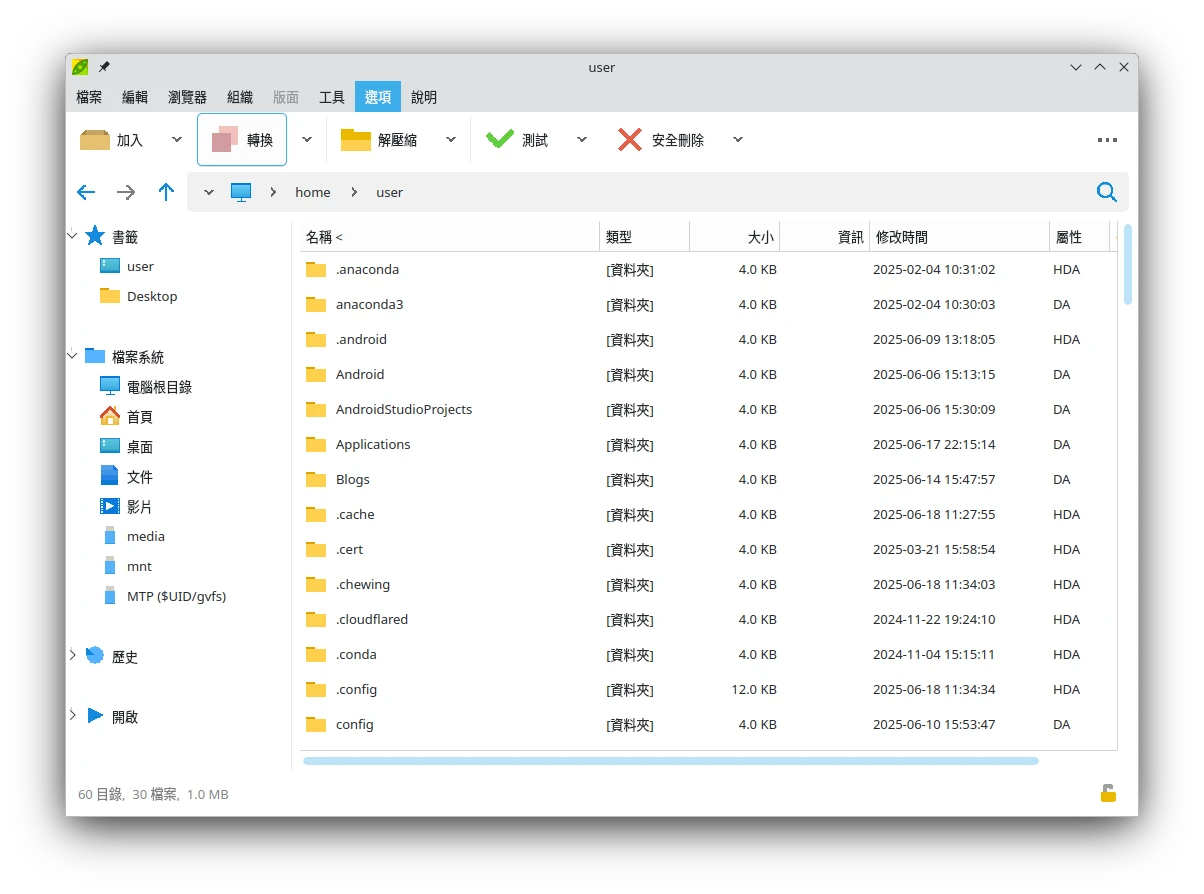
Task: Go up one directory with up arrow
Action: click(166, 192)
